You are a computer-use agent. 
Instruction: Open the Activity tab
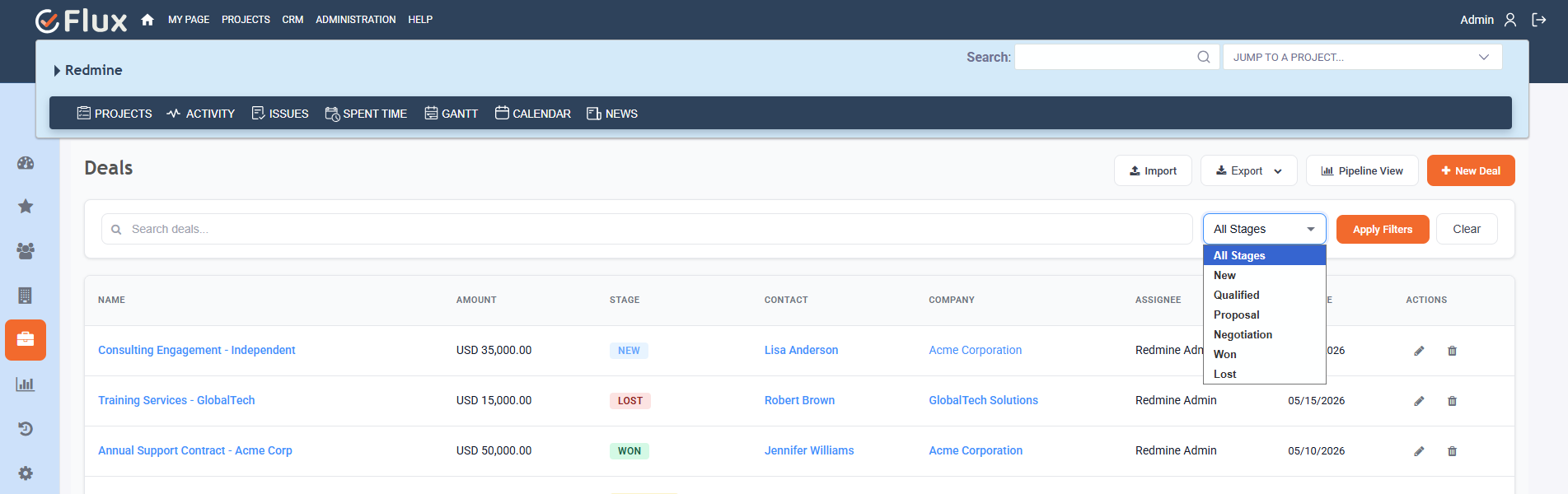pyautogui.click(x=201, y=114)
